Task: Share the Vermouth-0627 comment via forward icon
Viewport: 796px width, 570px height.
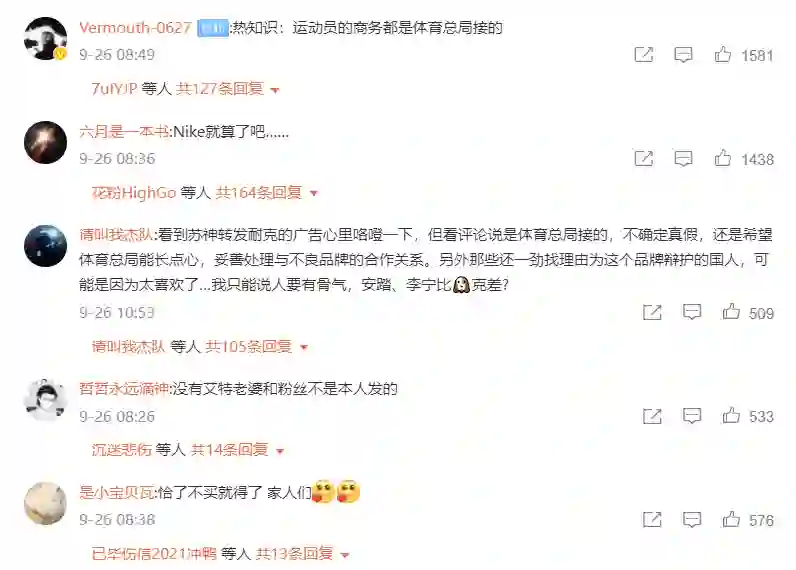Action: click(644, 54)
